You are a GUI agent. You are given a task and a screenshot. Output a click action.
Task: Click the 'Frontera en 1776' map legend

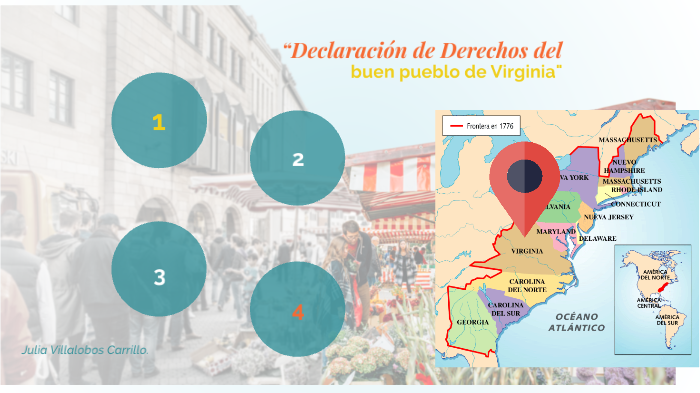pos(481,126)
